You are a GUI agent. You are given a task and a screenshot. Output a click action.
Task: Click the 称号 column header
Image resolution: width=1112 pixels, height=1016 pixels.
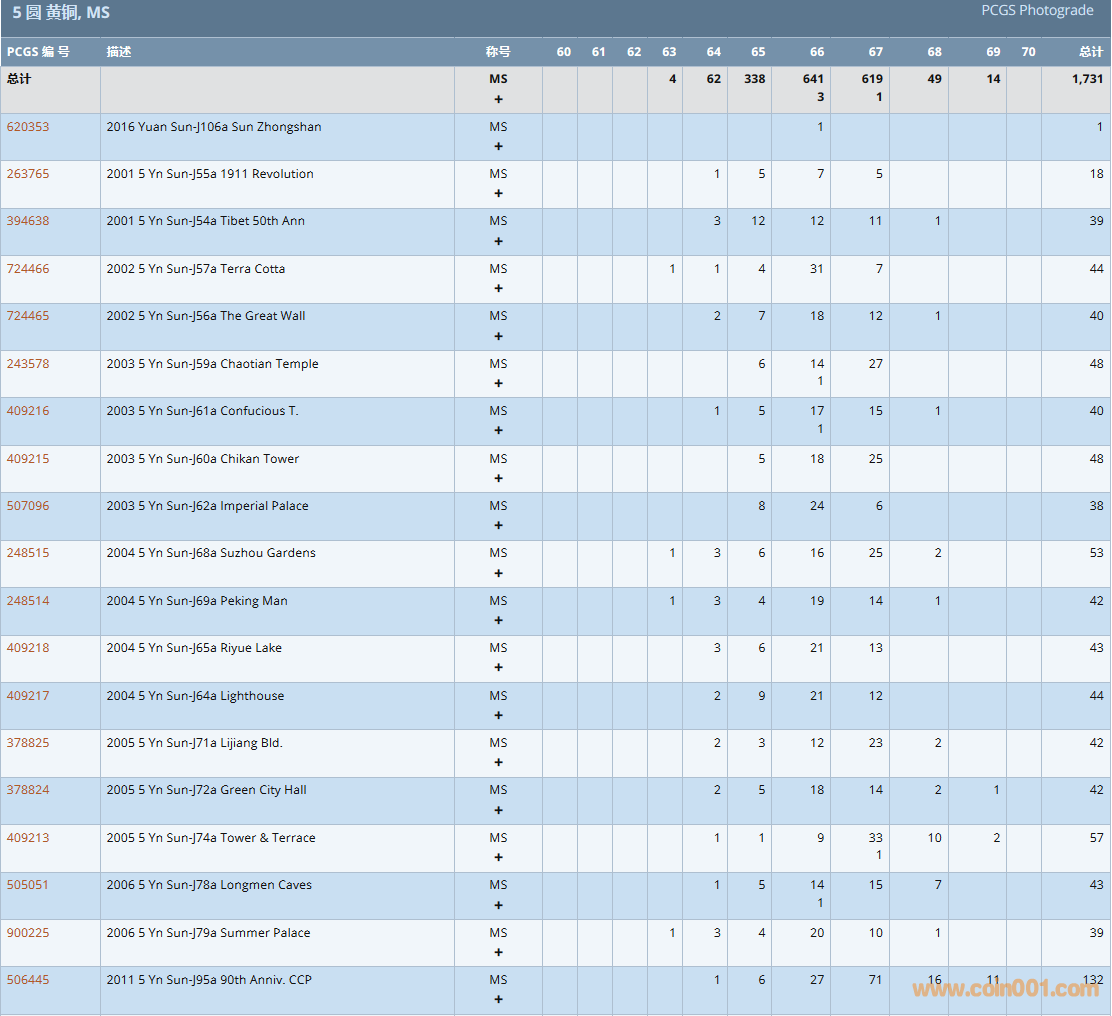498,52
